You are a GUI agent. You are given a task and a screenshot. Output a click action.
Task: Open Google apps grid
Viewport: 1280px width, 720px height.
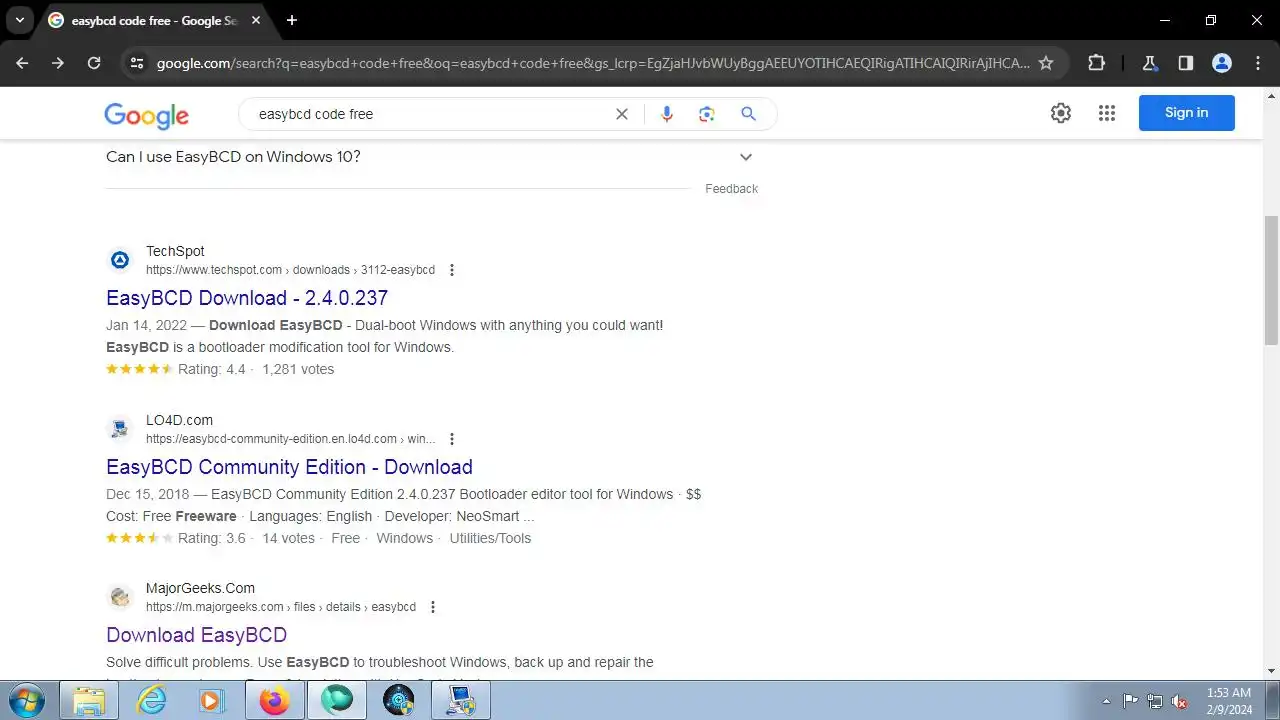tap(1106, 113)
